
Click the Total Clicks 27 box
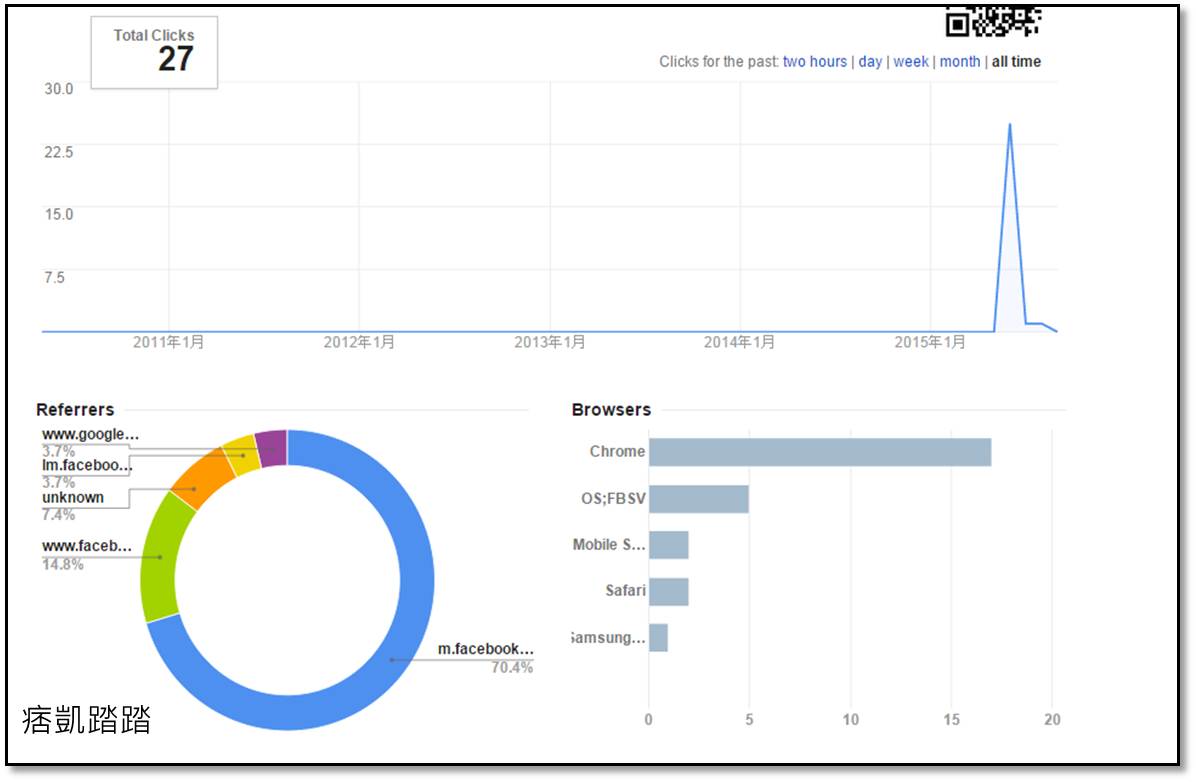(x=154, y=53)
